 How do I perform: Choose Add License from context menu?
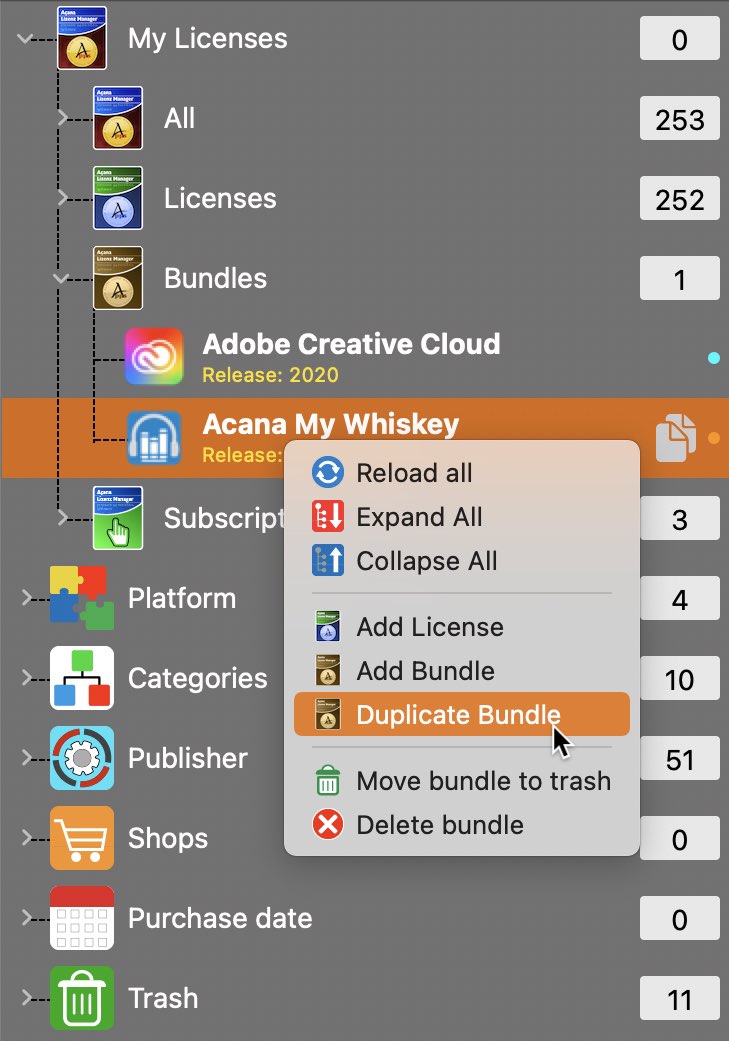tap(461, 627)
